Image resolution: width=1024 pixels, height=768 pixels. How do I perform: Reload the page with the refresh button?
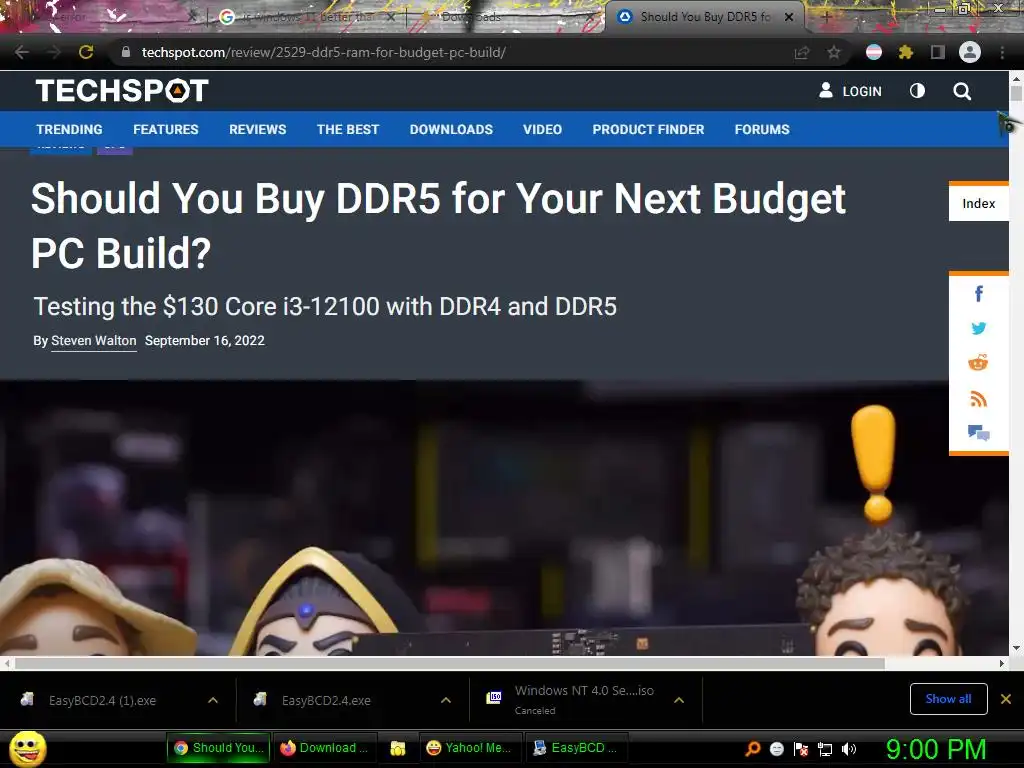tap(86, 52)
